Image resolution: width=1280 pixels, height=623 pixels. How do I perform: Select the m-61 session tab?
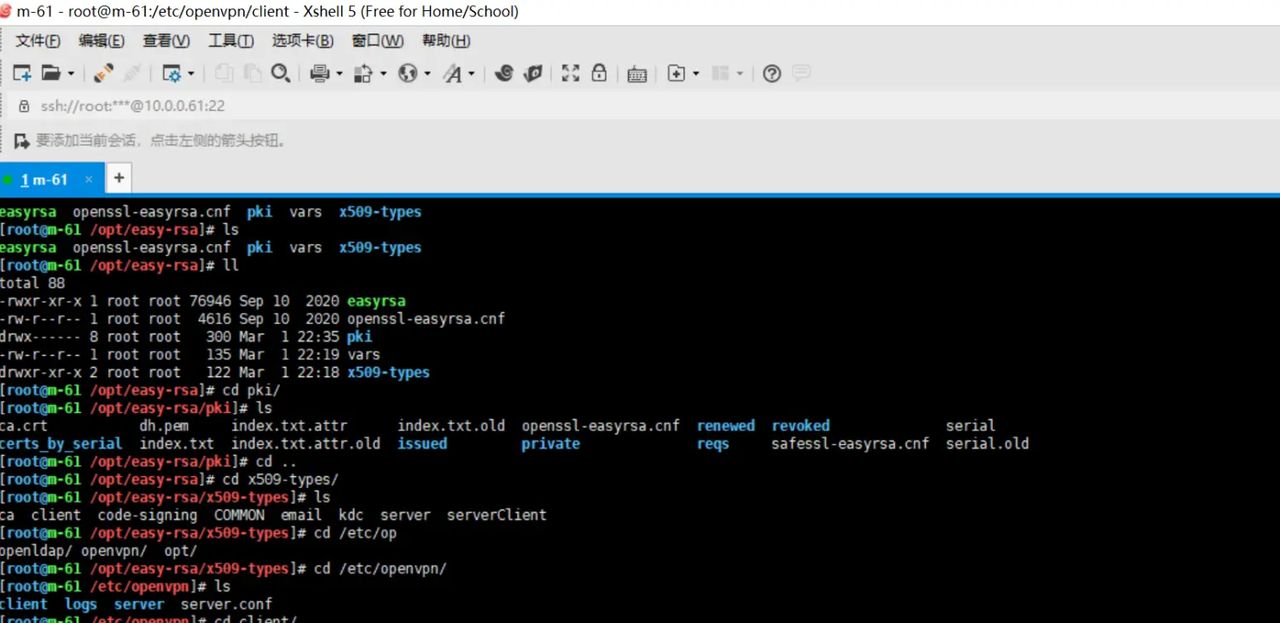[45, 179]
